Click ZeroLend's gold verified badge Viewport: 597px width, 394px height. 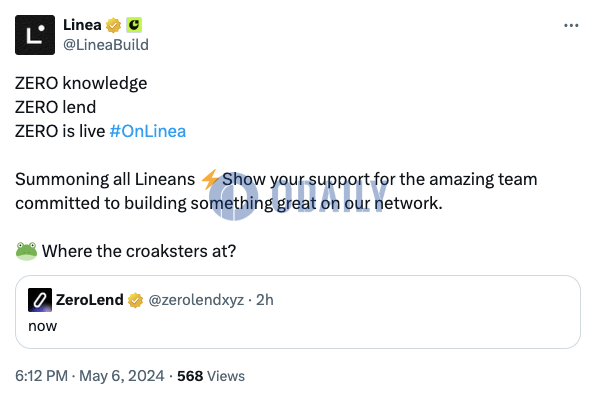(x=136, y=300)
